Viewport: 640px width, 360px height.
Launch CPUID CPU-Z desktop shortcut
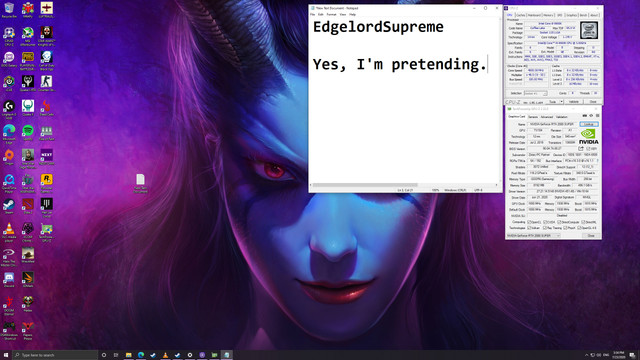point(9,36)
